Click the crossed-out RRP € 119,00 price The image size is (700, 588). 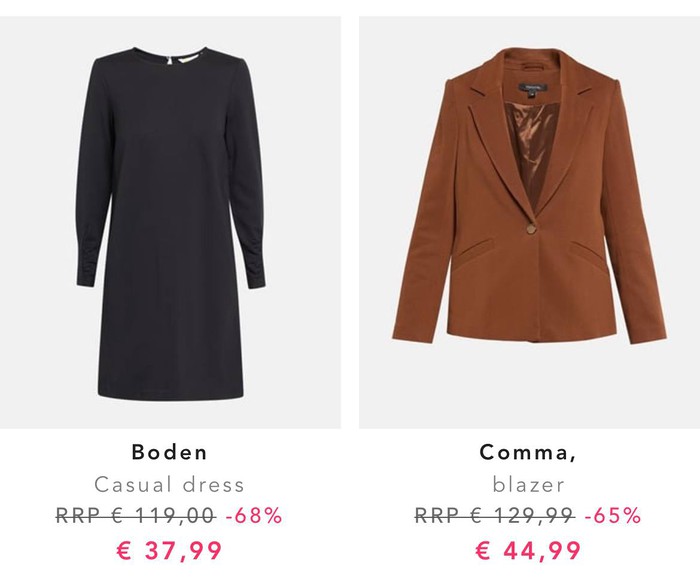[135, 516]
